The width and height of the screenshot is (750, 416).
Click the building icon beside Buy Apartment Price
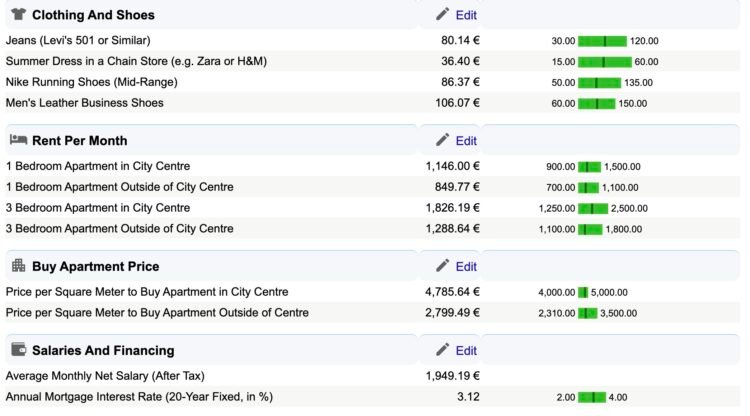[18, 266]
